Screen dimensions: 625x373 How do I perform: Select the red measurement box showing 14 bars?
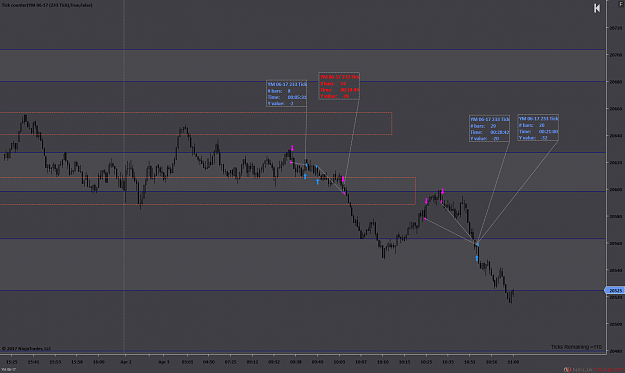pyautogui.click(x=339, y=86)
